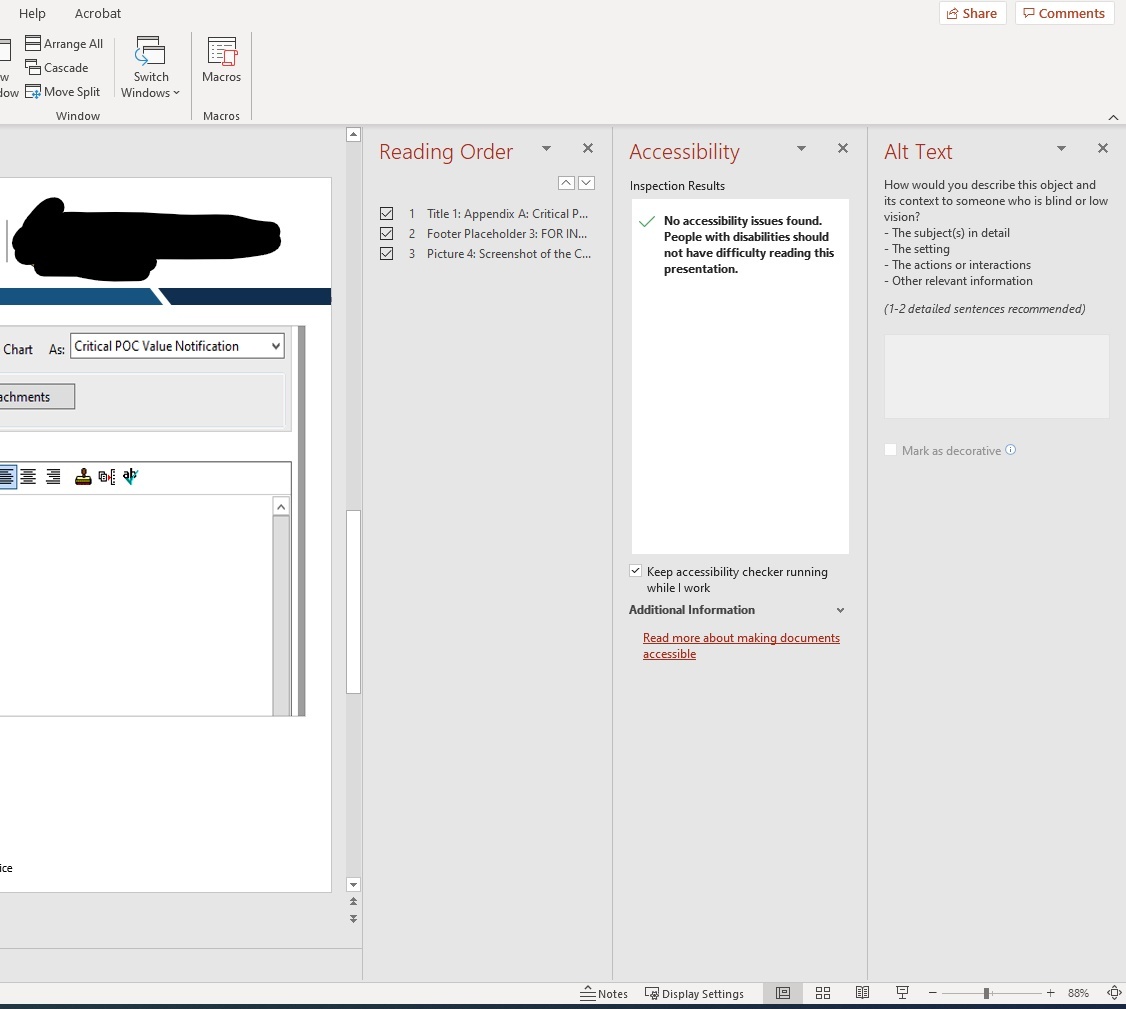Go to next slide double-arrow
The image size is (1126, 1009).
point(353,919)
